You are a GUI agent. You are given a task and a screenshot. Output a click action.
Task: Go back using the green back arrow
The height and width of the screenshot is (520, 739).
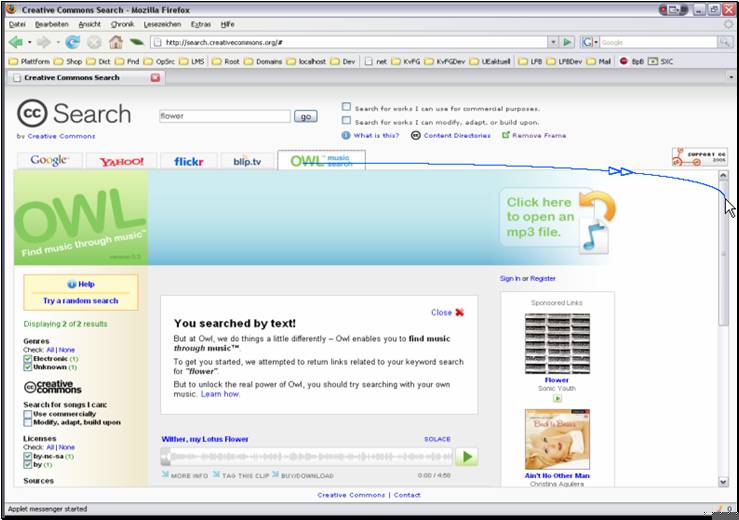[x=15, y=42]
